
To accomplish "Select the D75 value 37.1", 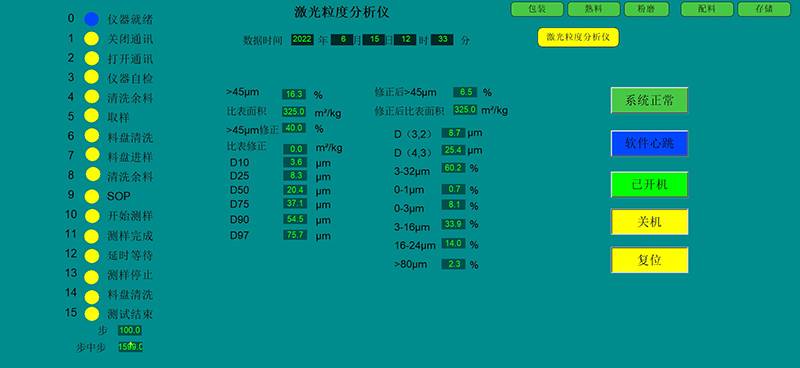I will [295, 204].
